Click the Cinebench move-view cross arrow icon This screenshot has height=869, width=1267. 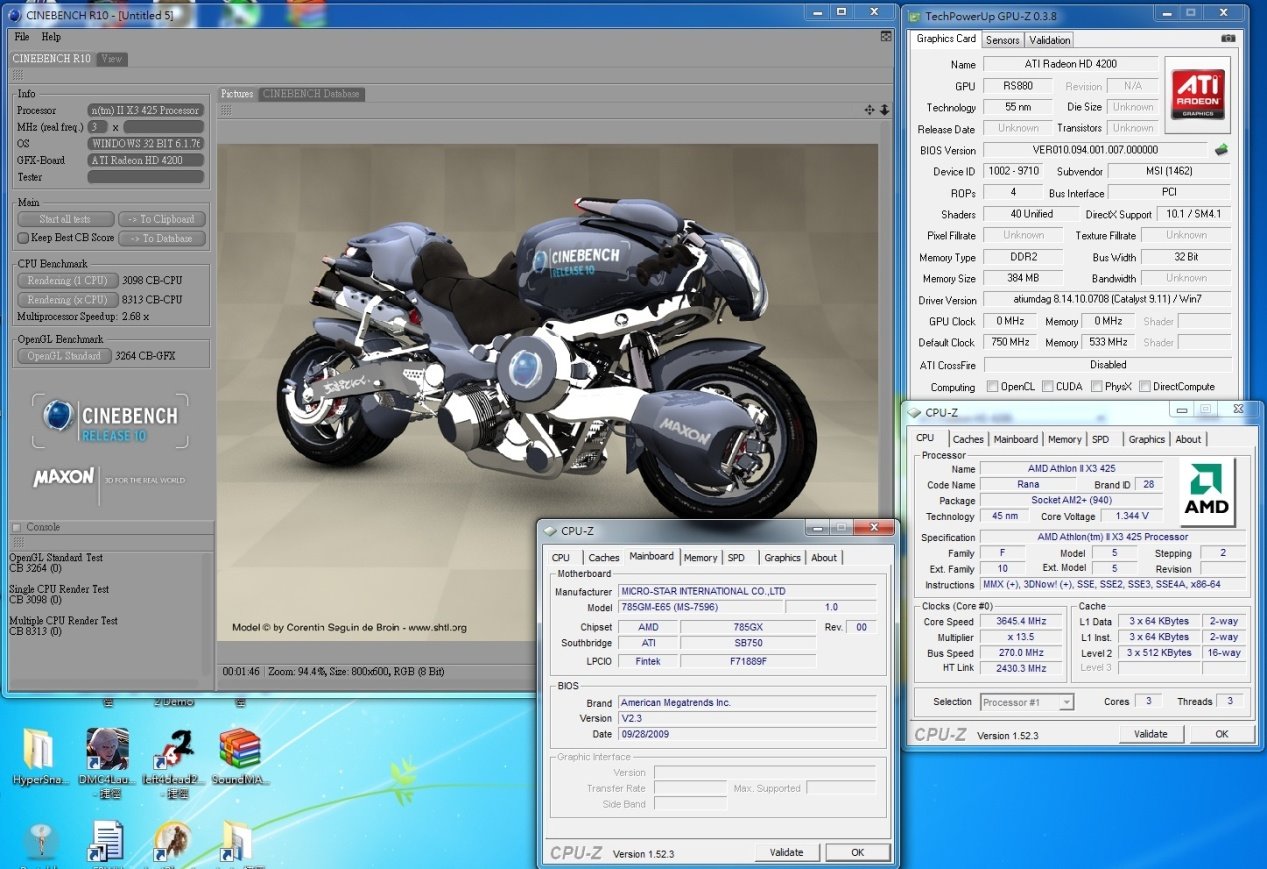coord(870,110)
